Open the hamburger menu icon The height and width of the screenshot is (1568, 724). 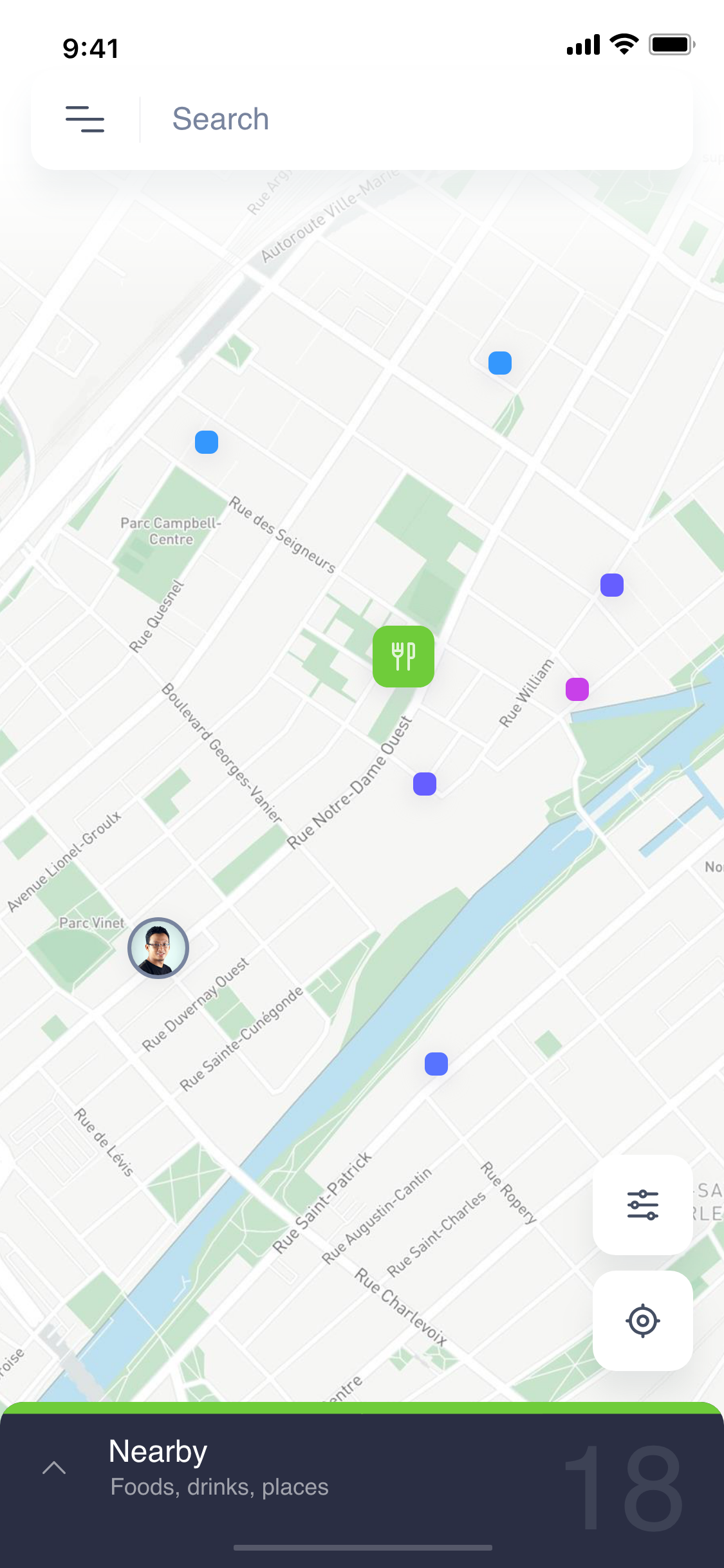85,120
